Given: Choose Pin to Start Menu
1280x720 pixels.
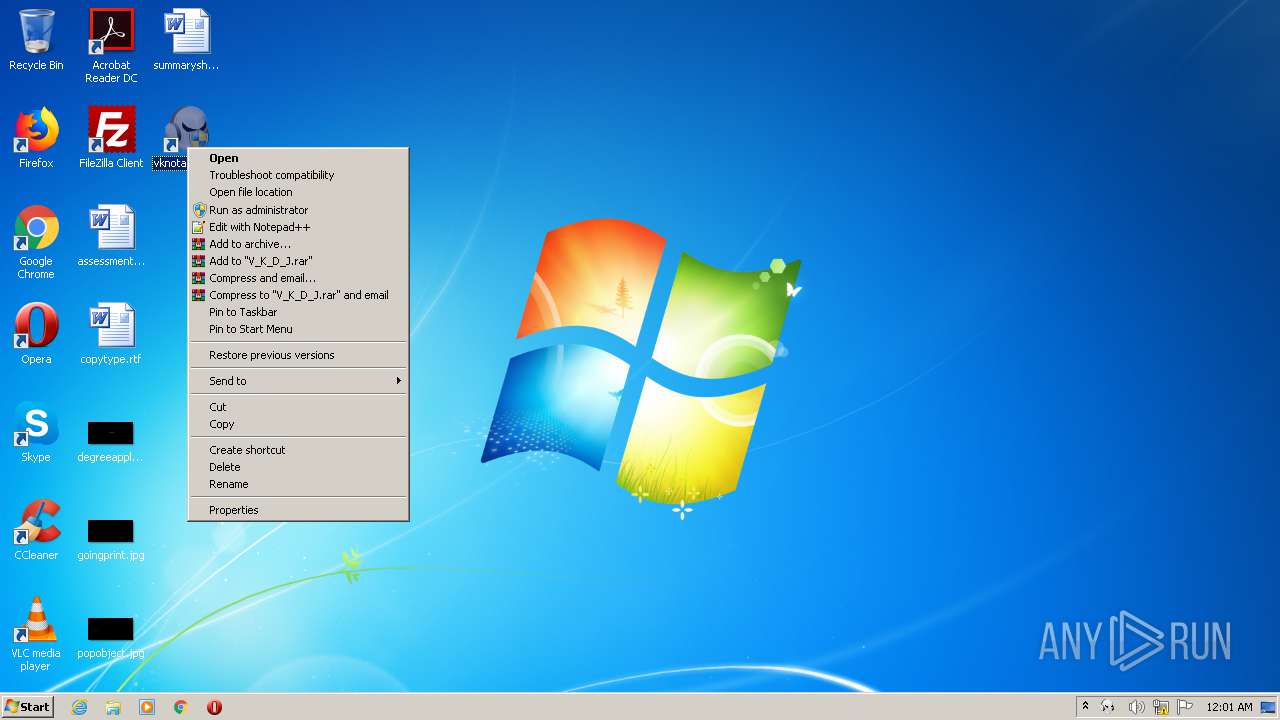Looking at the screenshot, I should click(298, 329).
